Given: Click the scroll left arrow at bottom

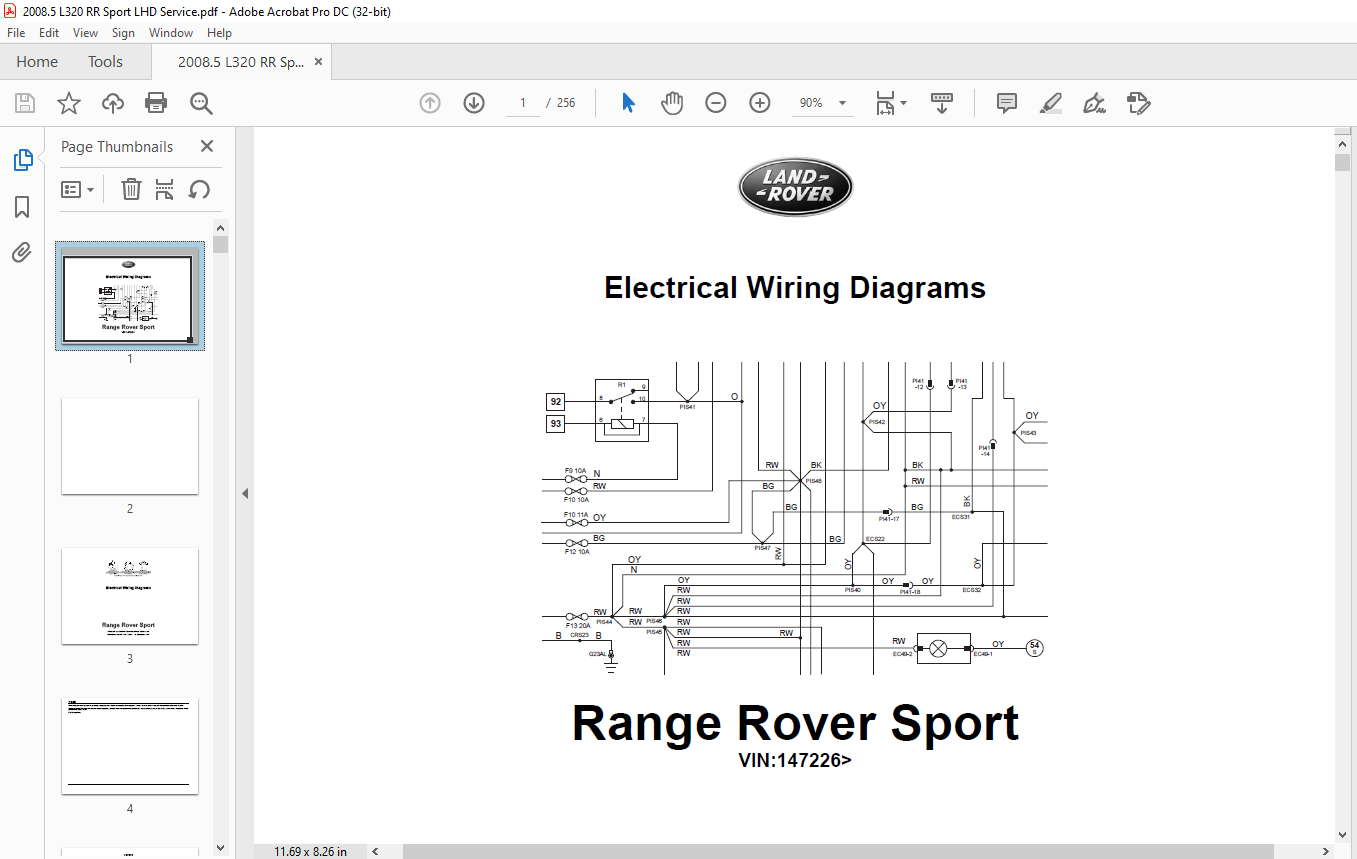Looking at the screenshot, I should [376, 851].
